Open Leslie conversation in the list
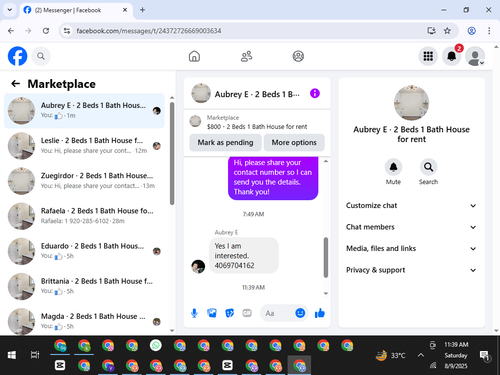 tap(84, 146)
